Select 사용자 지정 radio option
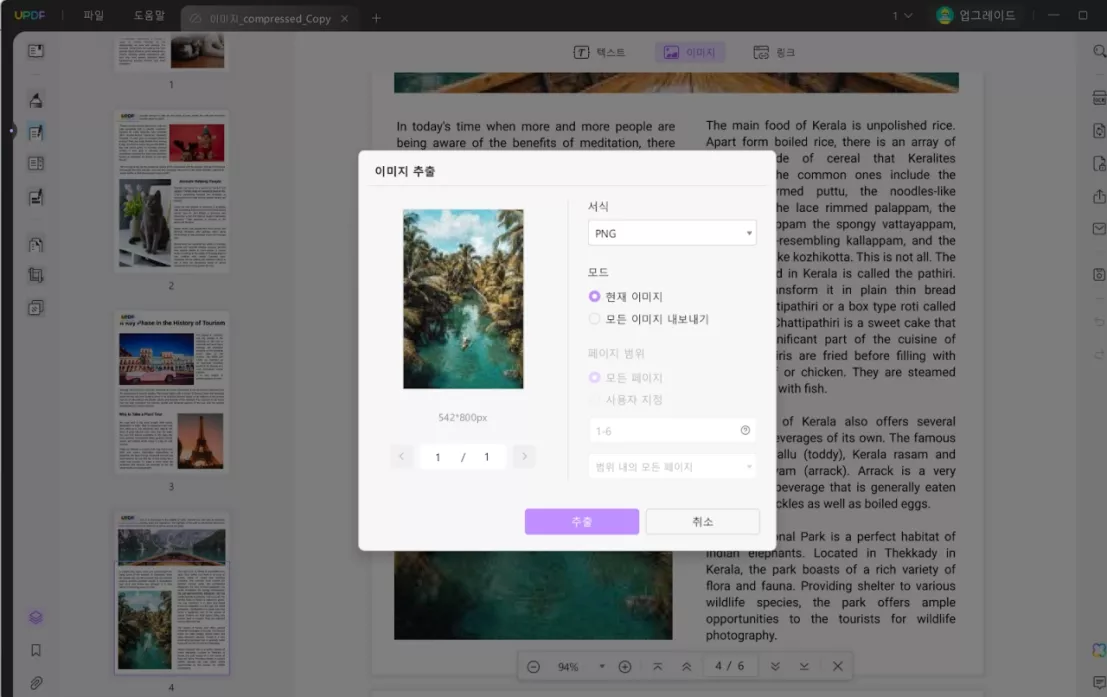The height and width of the screenshot is (697, 1107). [594, 400]
